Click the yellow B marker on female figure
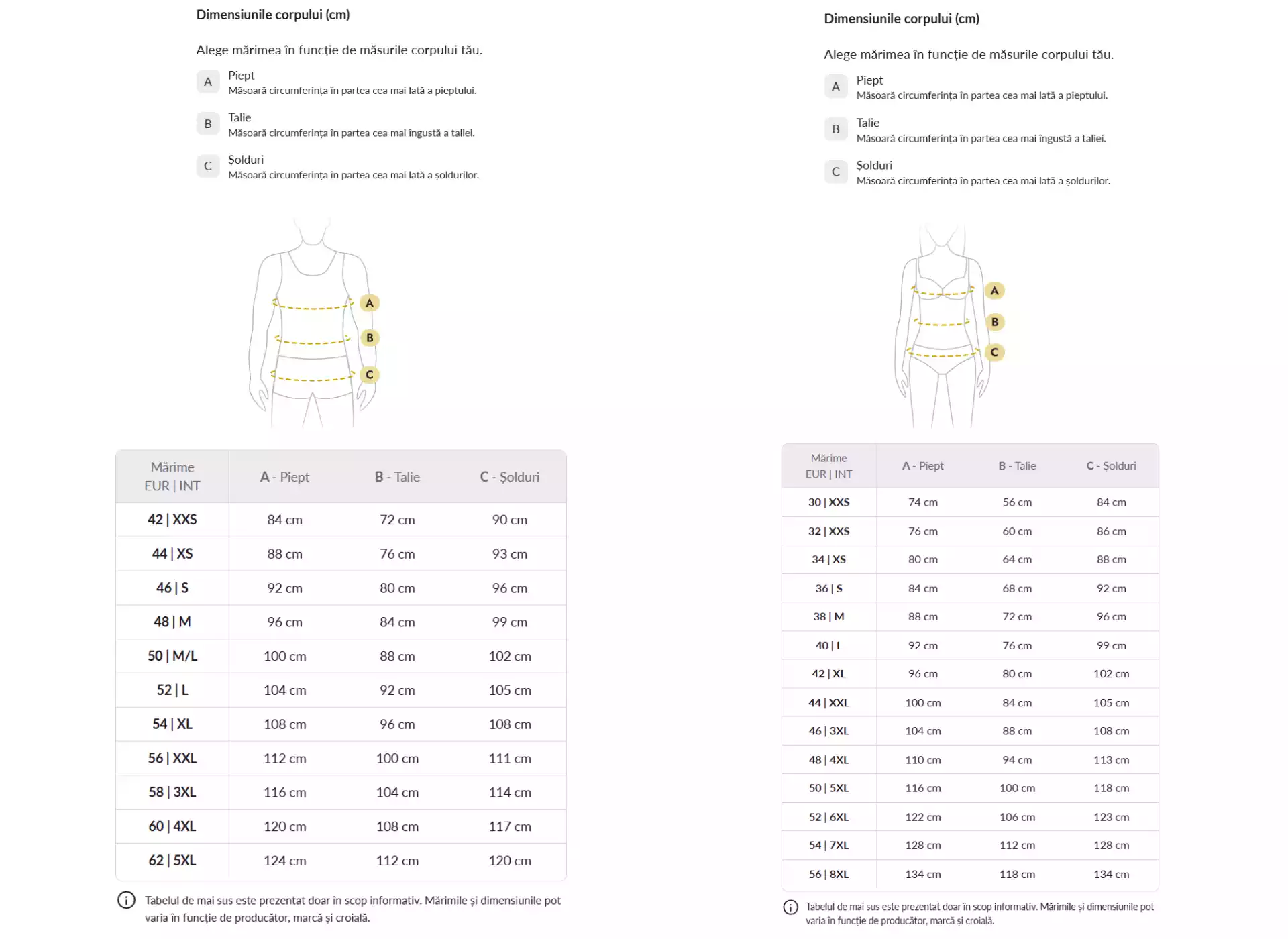This screenshot has height=939, width=1288. (x=994, y=322)
